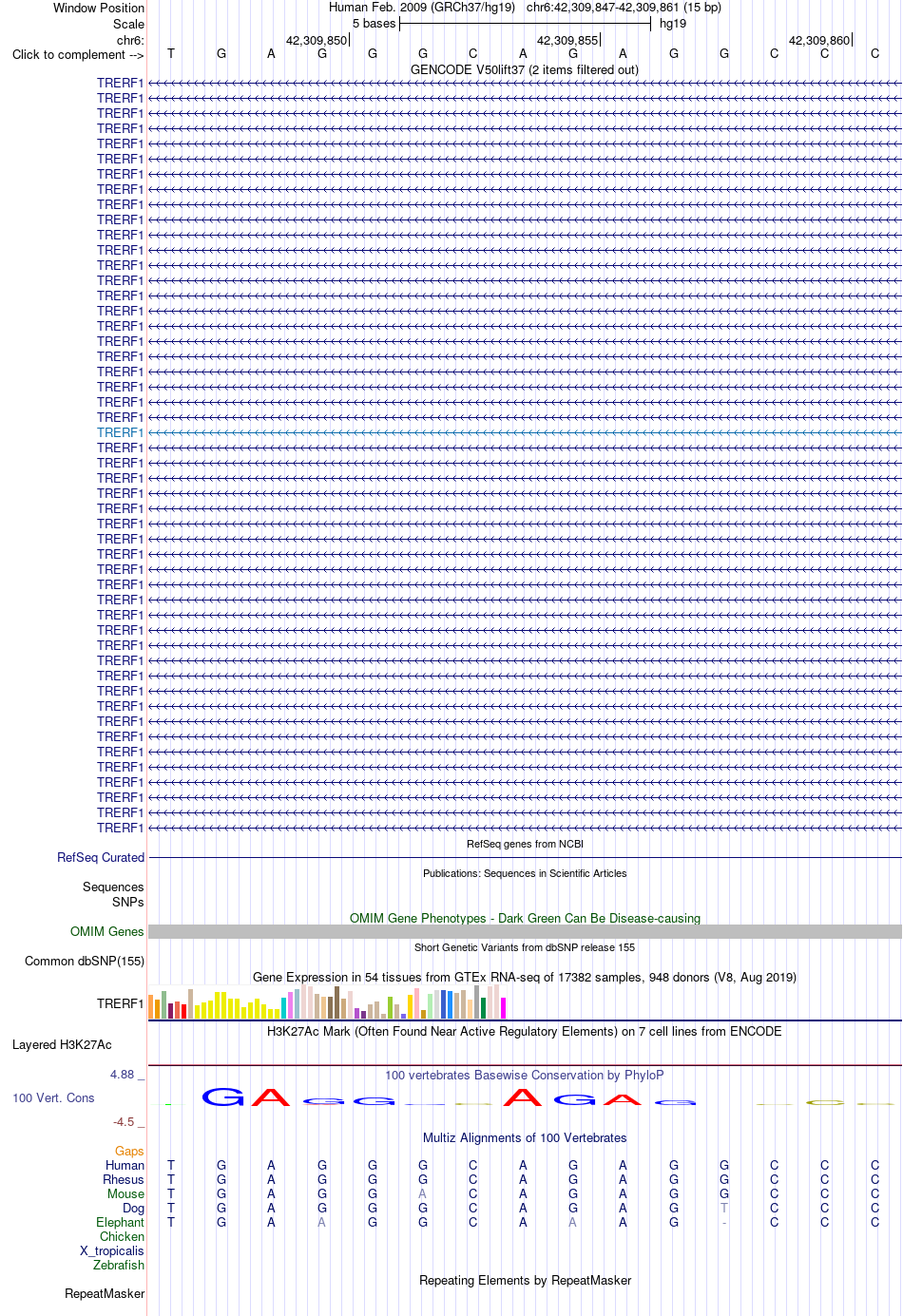903x1316 pixels.
Task: Open '100 vertebrates Basewise Conservation by PhyloP'
Action: (x=525, y=1076)
